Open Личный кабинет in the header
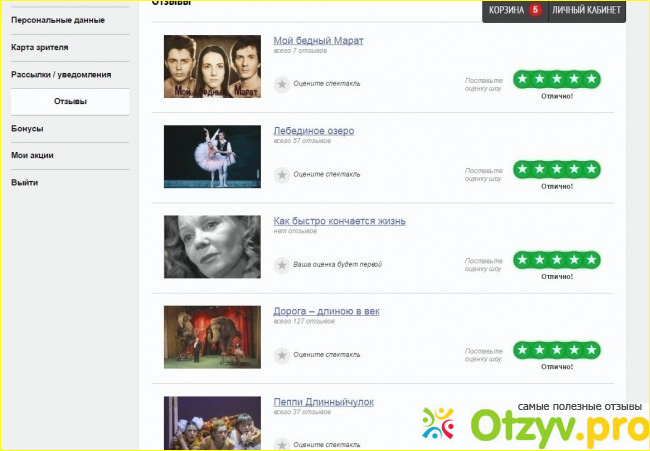Viewport: 650px width, 451px height. [x=586, y=11]
